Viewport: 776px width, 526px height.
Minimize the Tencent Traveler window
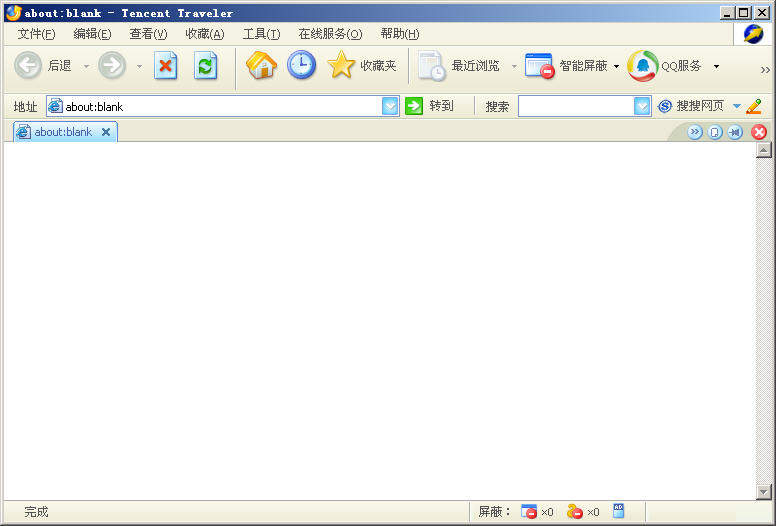(x=727, y=13)
